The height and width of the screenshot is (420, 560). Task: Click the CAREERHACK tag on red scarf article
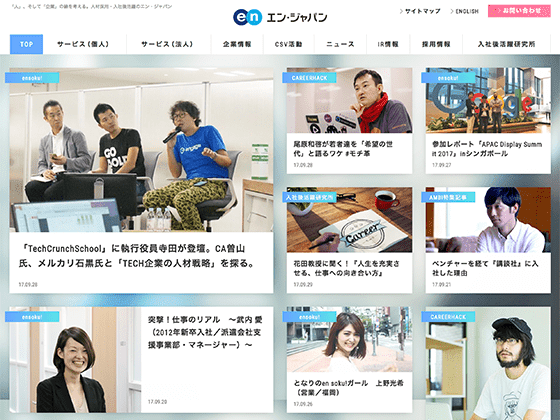click(309, 78)
